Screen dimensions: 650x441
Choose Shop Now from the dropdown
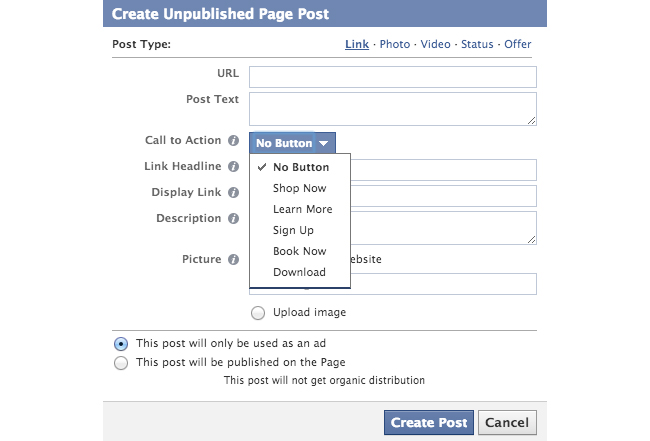300,188
